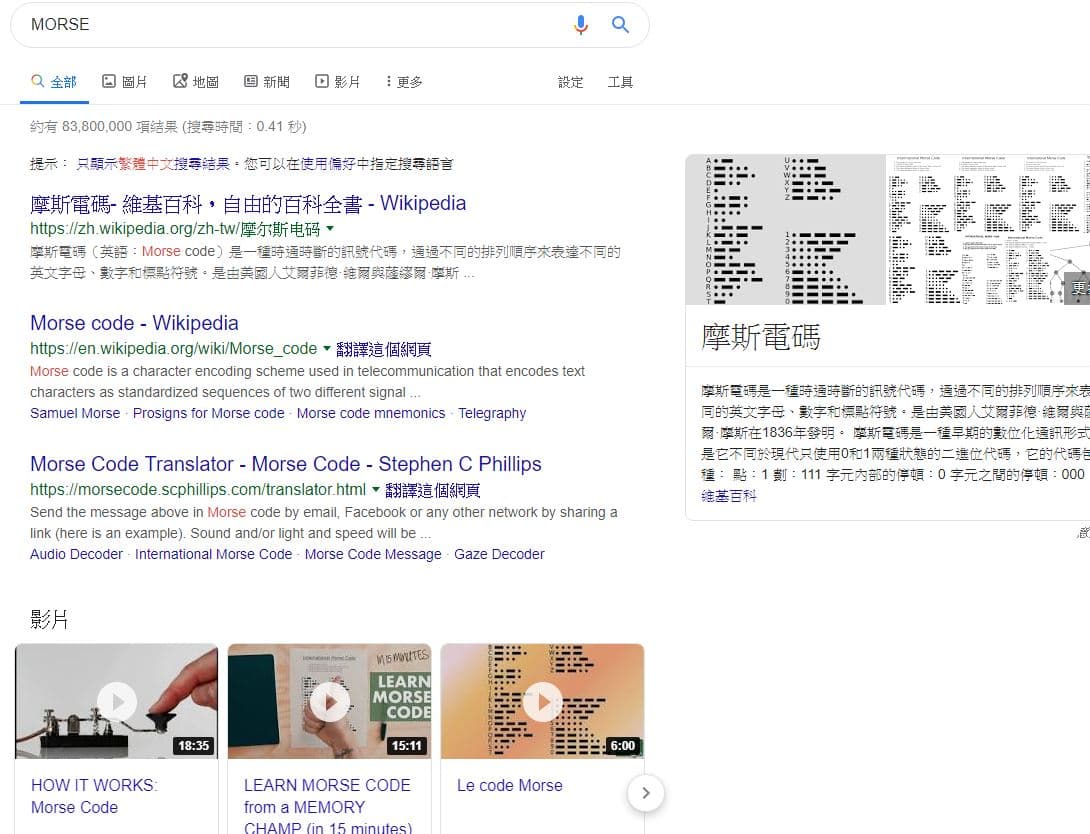Click the 18:35 duration badge
The image size is (1090, 834).
tap(193, 746)
